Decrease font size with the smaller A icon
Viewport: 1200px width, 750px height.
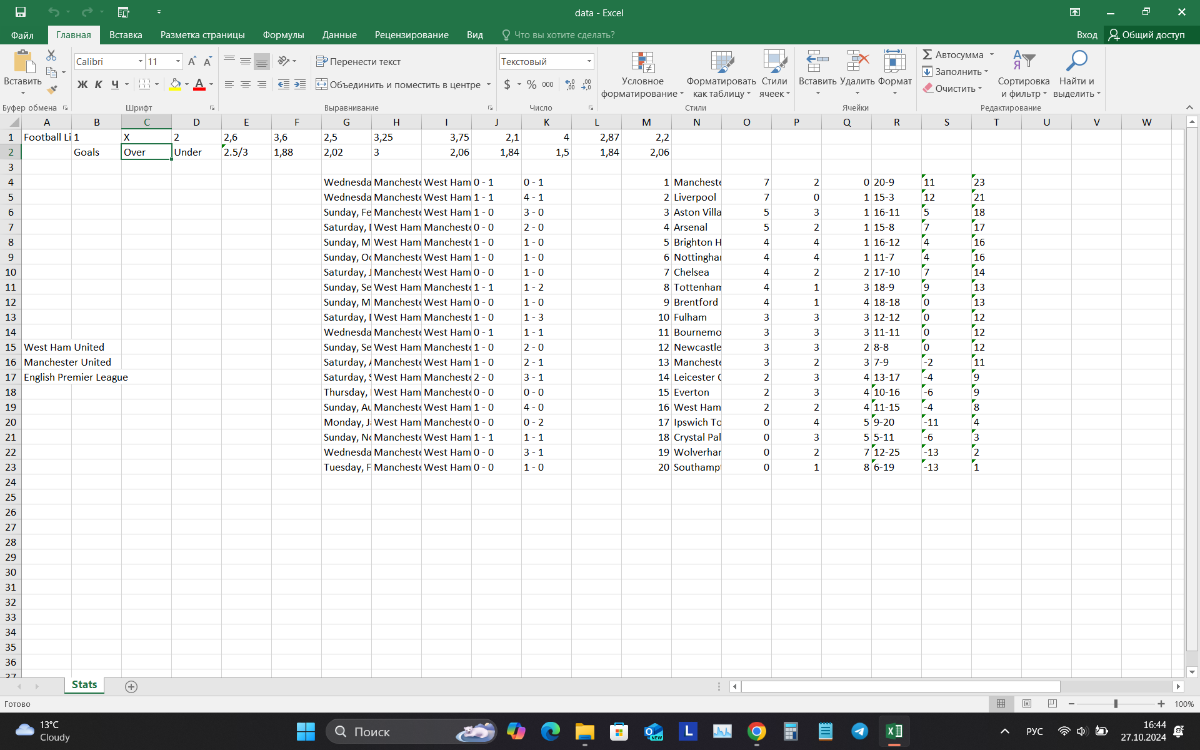207,61
